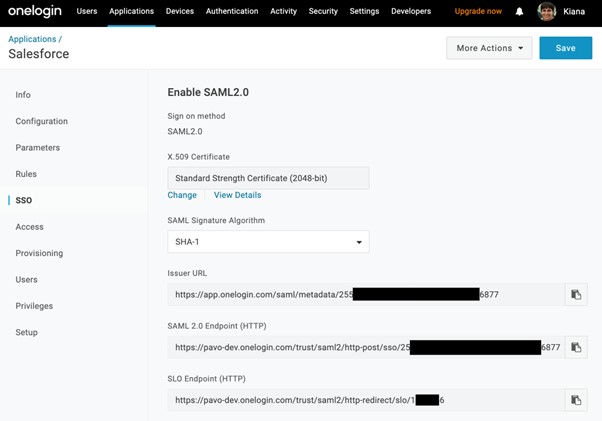Open the Parameters sidebar tab
Viewport: 602px width, 421px height.
tap(38, 147)
